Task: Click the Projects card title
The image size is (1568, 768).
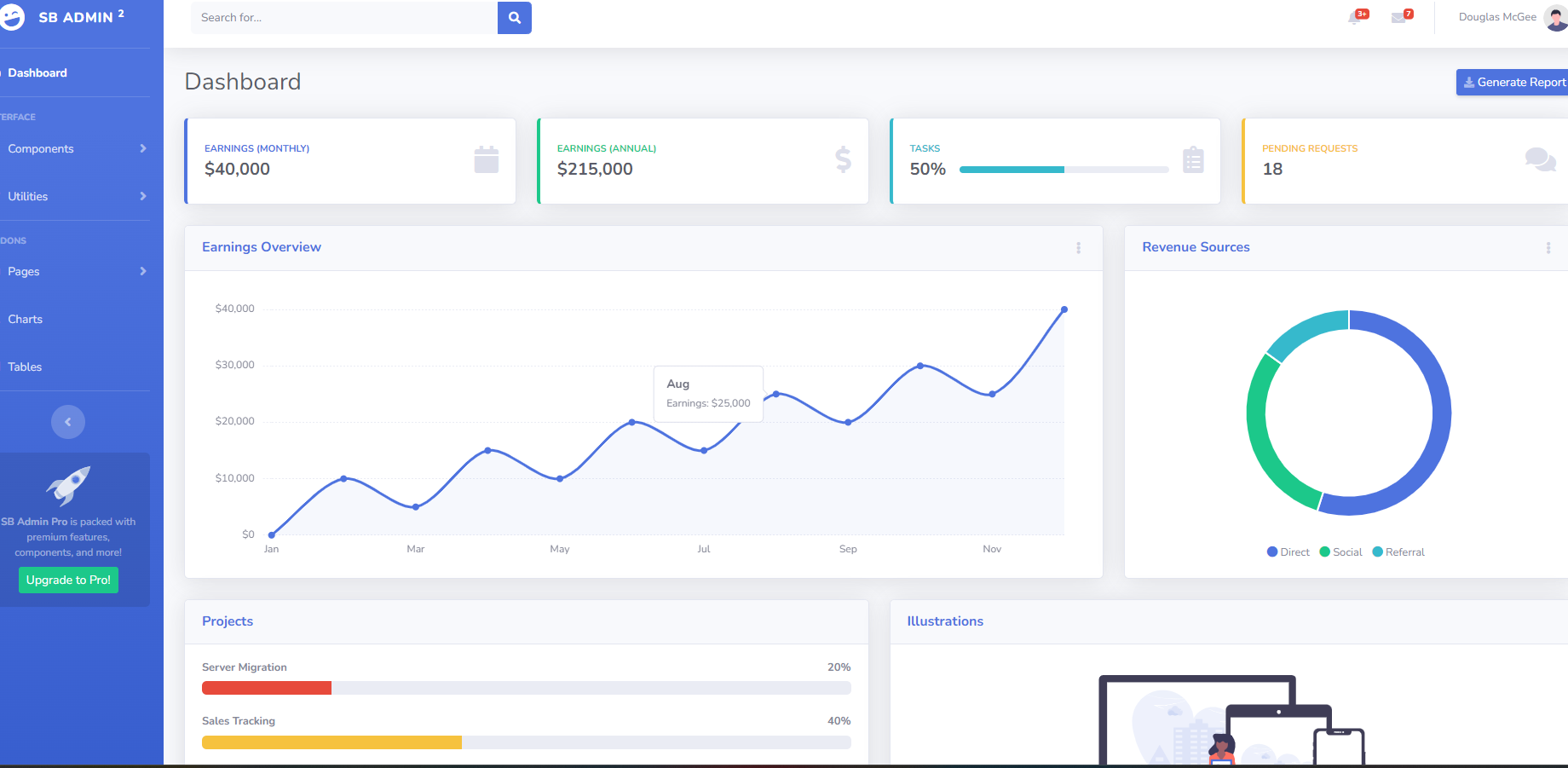Action: click(x=228, y=621)
